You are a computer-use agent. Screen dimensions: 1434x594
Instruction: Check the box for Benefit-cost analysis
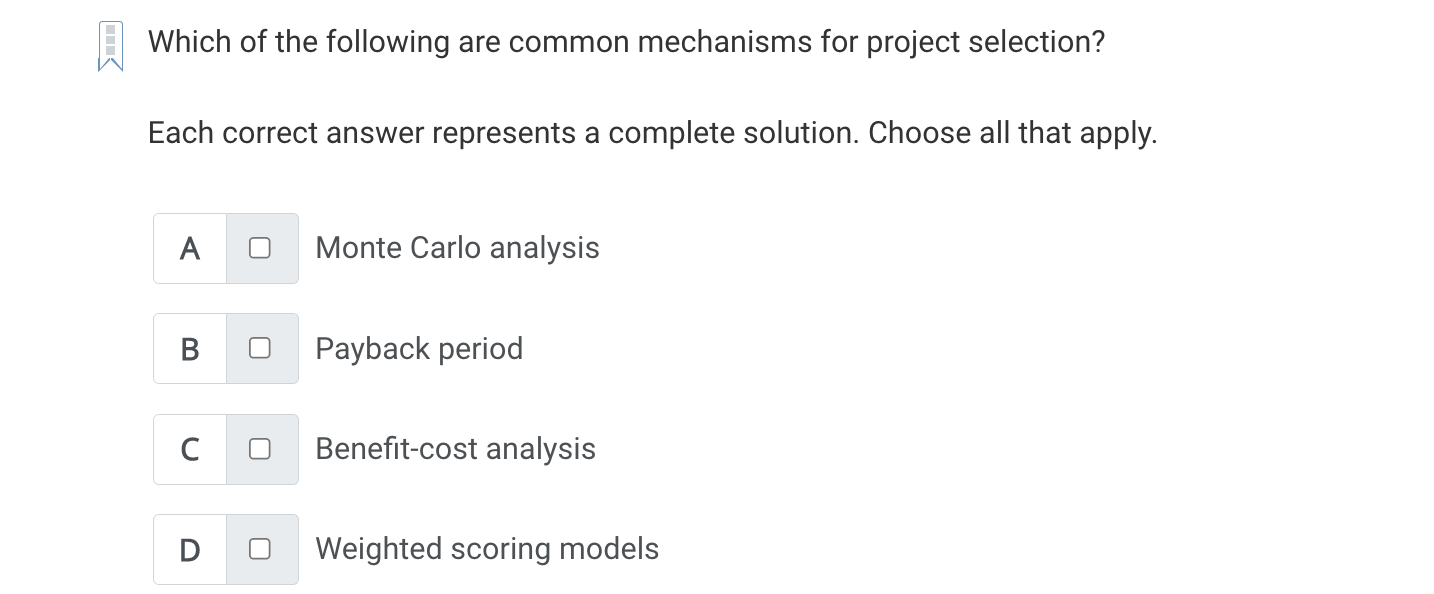(261, 449)
